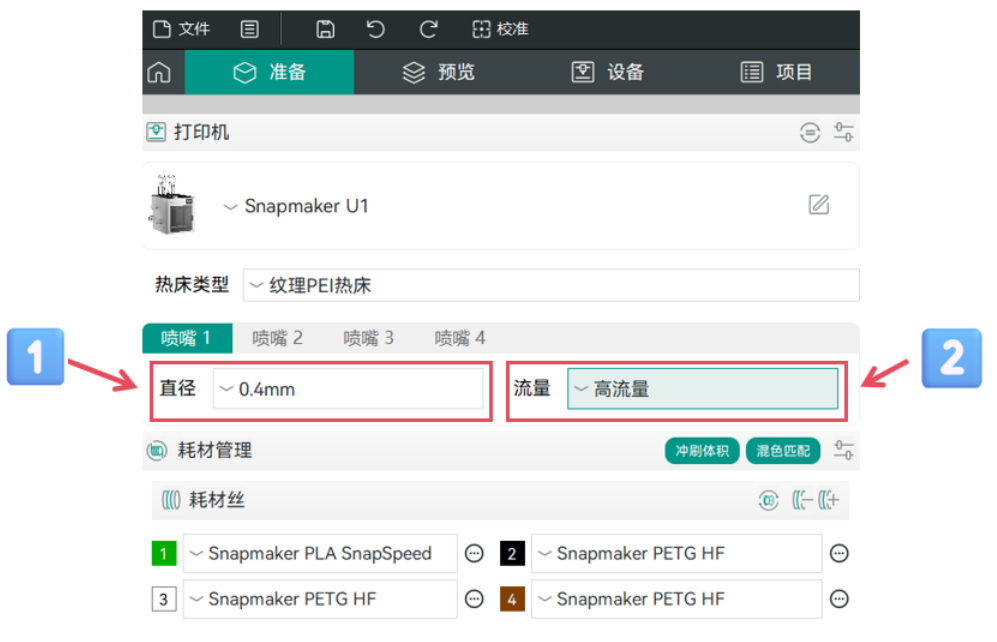Click the brown filament 4 color swatch
Screen dimensions: 997x642
tap(512, 599)
